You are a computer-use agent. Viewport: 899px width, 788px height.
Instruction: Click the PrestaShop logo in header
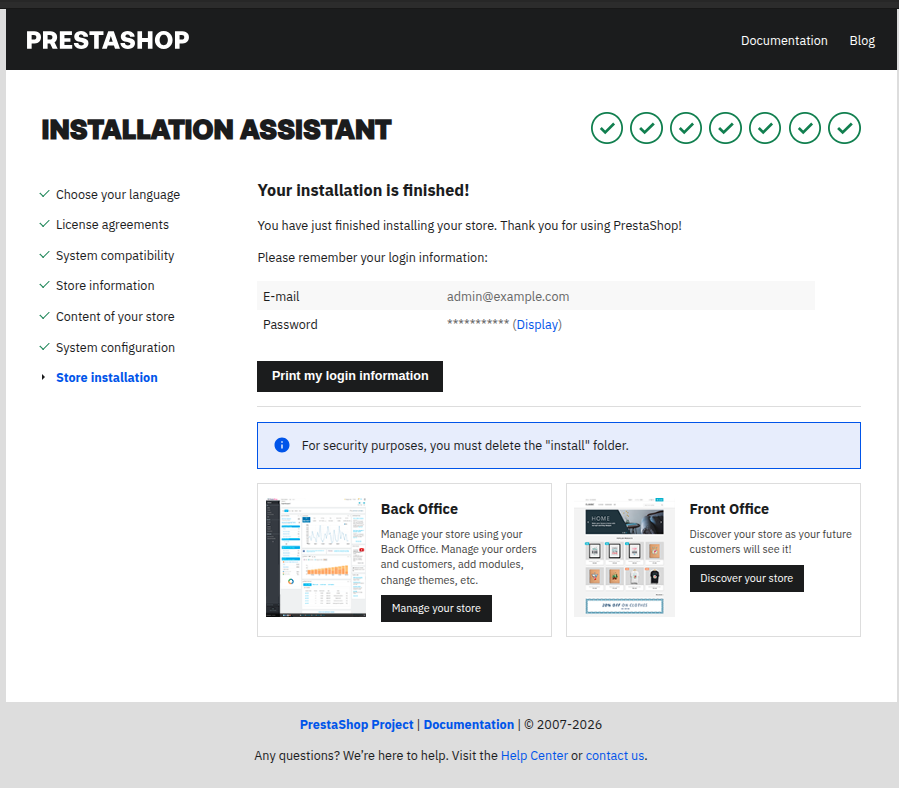tap(107, 40)
